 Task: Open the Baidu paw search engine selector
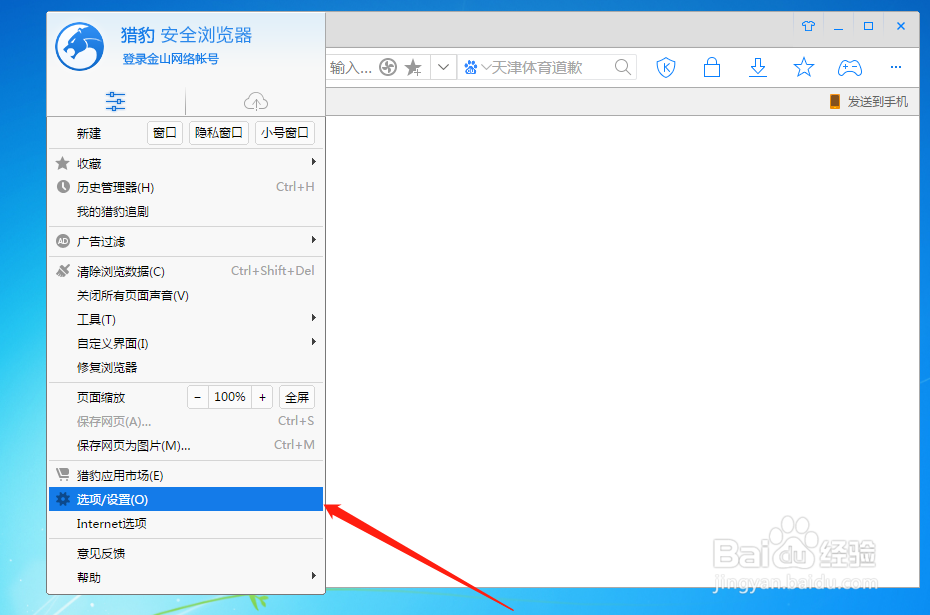(x=476, y=68)
